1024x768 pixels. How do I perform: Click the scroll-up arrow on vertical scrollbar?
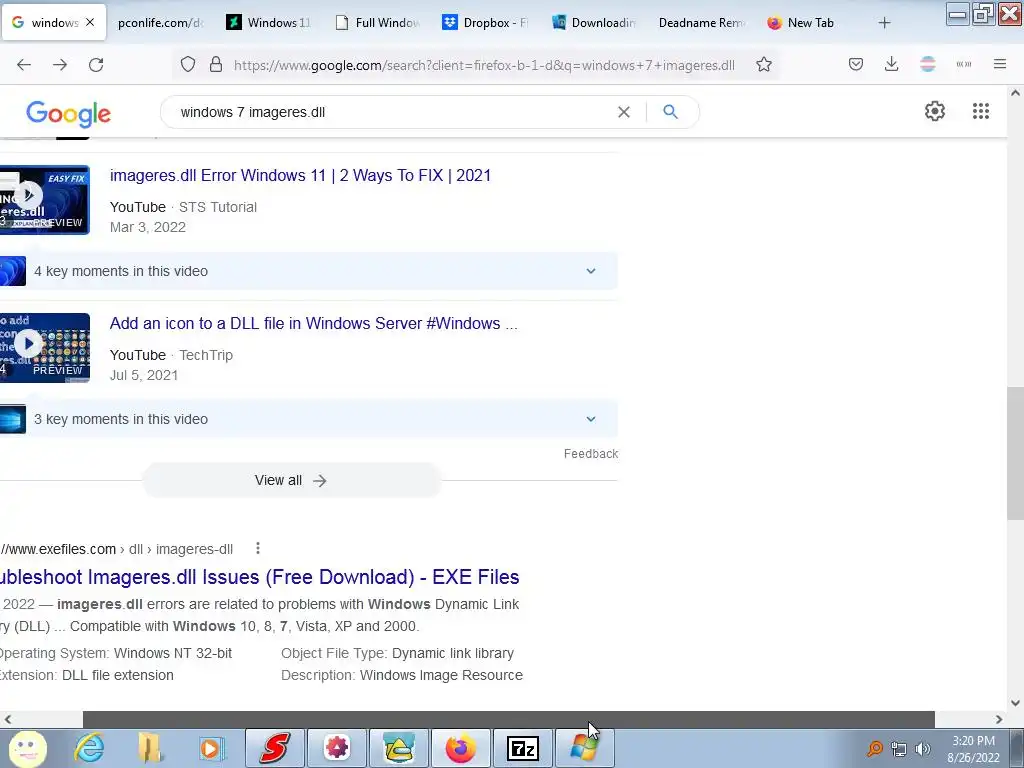[1016, 93]
